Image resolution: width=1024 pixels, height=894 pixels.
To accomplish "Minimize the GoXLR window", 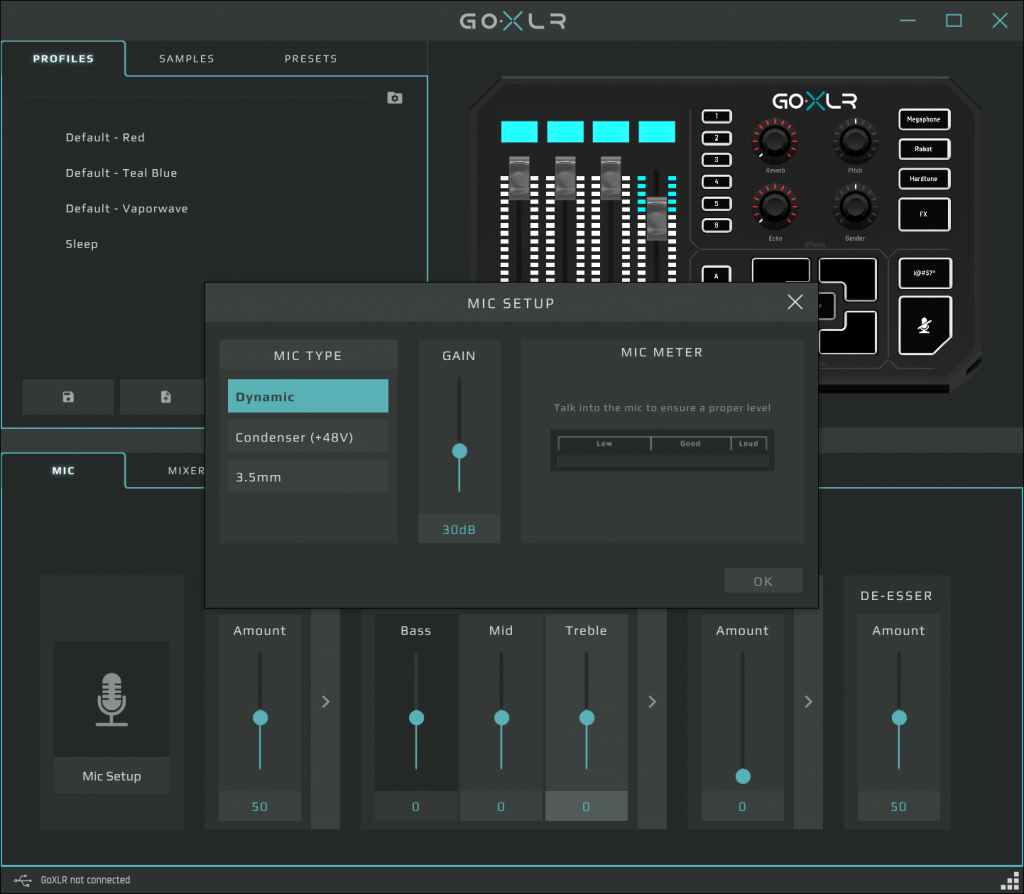I will [x=907, y=21].
